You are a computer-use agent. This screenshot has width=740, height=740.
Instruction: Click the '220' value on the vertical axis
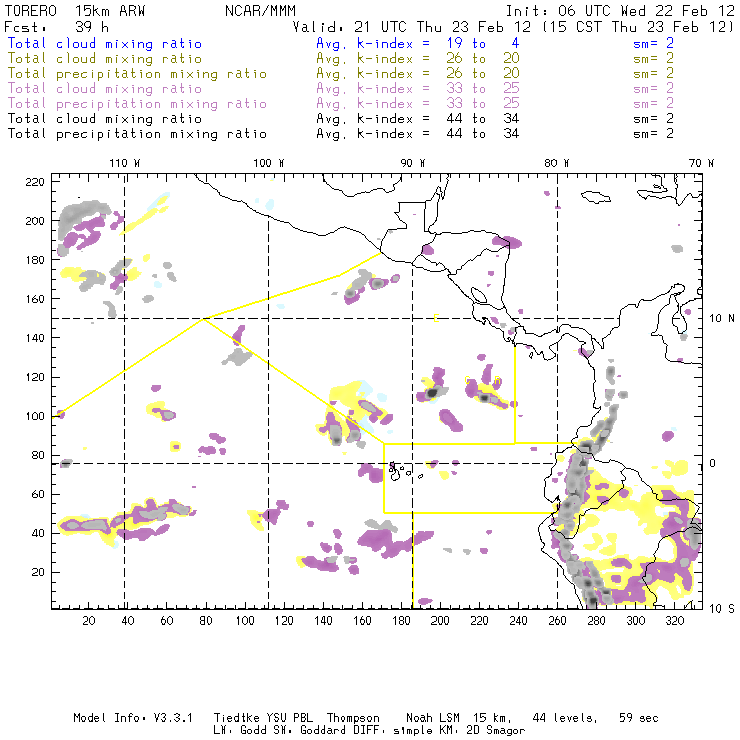35,182
